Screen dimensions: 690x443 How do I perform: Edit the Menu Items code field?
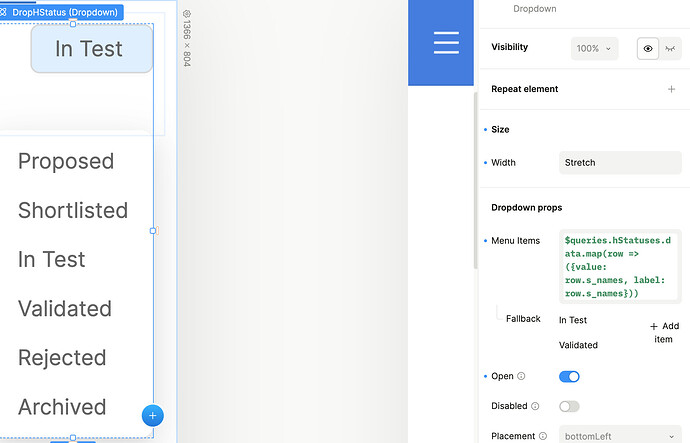tap(620, 267)
